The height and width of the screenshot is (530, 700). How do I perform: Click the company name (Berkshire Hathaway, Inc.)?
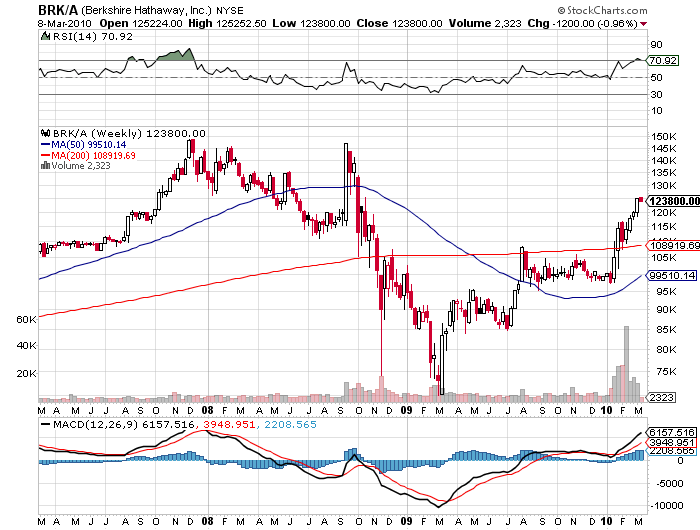point(147,10)
